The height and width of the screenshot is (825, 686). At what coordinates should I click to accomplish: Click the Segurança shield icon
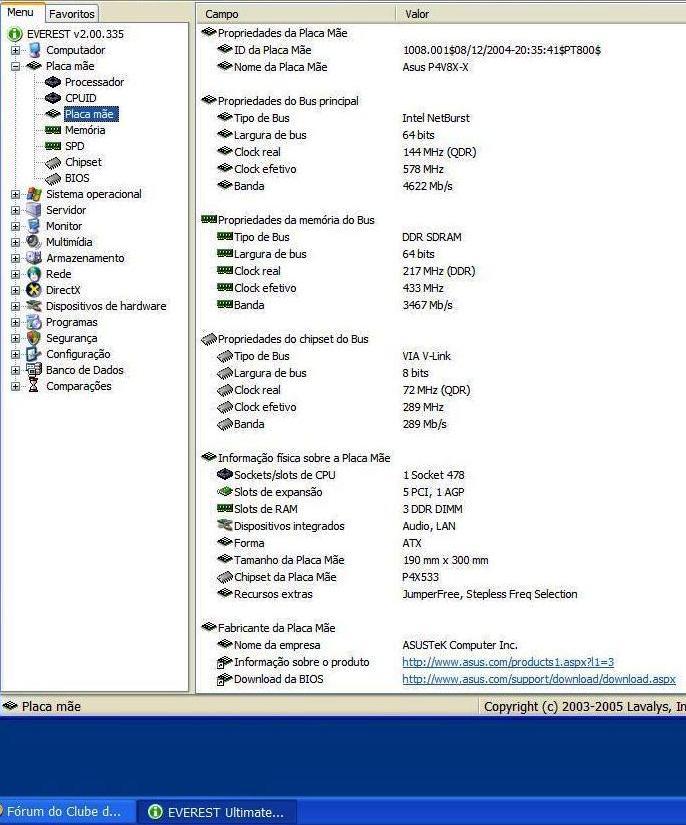(34, 338)
